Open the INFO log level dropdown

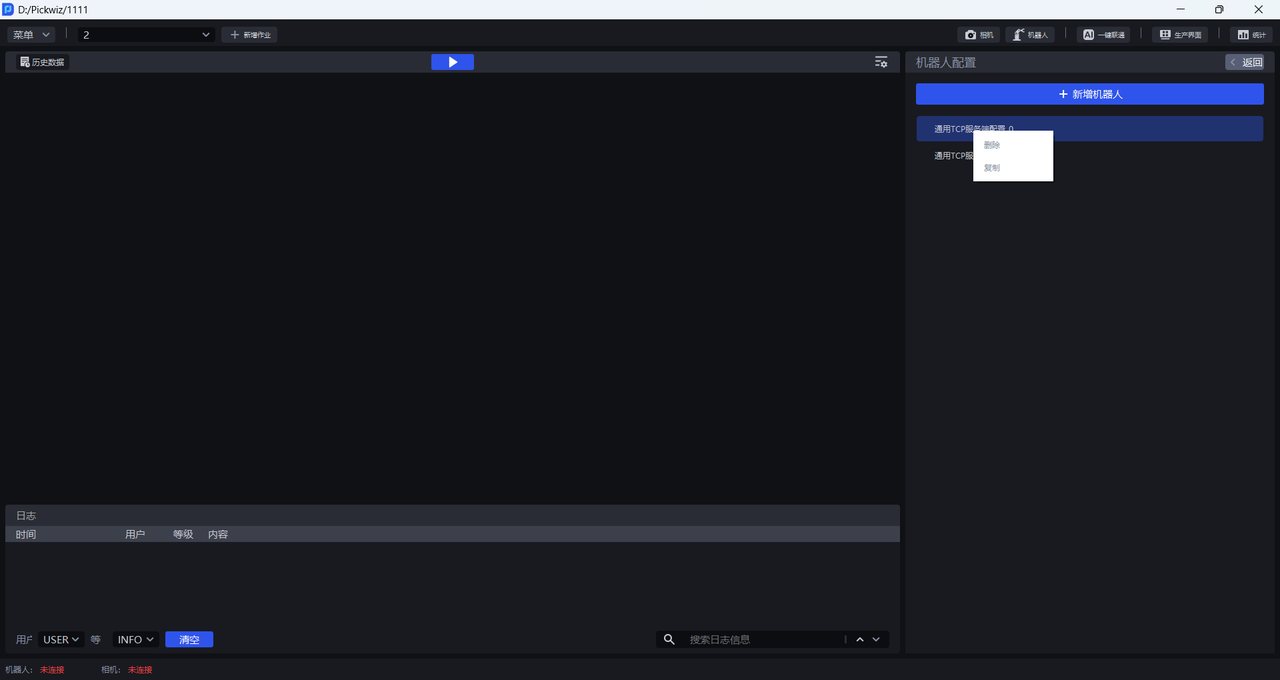tap(136, 640)
